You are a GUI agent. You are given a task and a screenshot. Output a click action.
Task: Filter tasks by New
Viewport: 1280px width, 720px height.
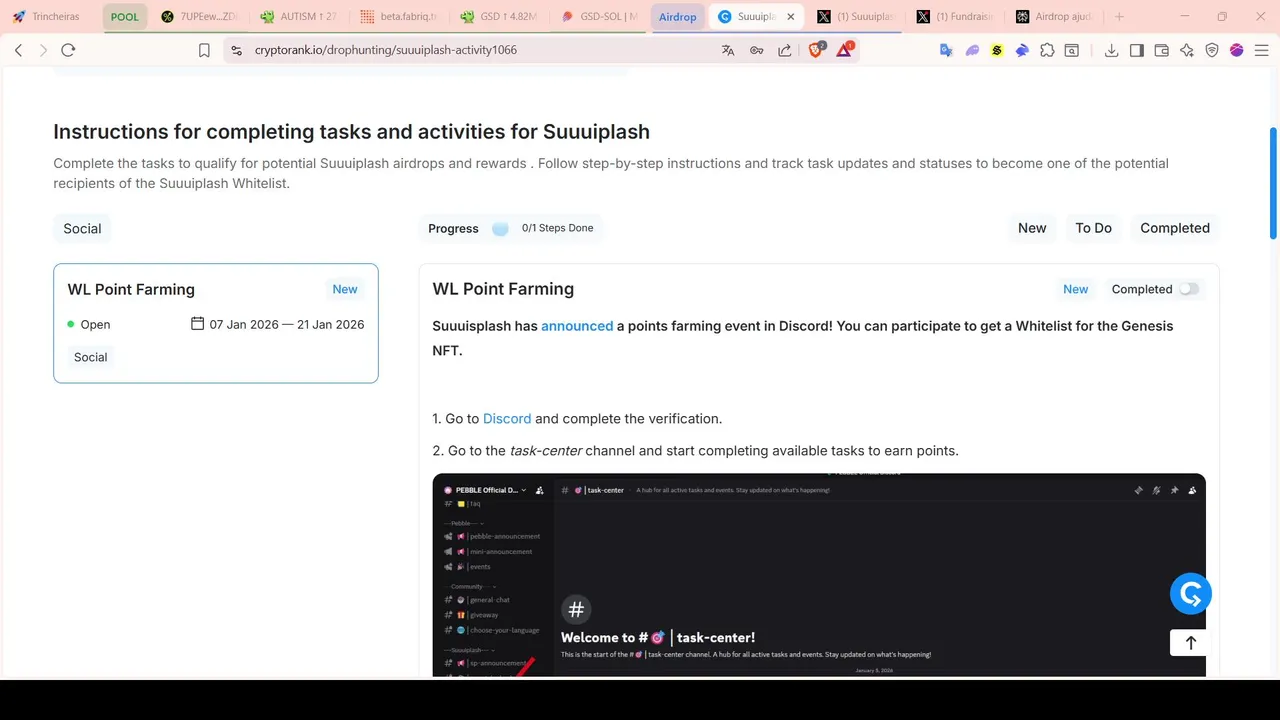click(1032, 228)
